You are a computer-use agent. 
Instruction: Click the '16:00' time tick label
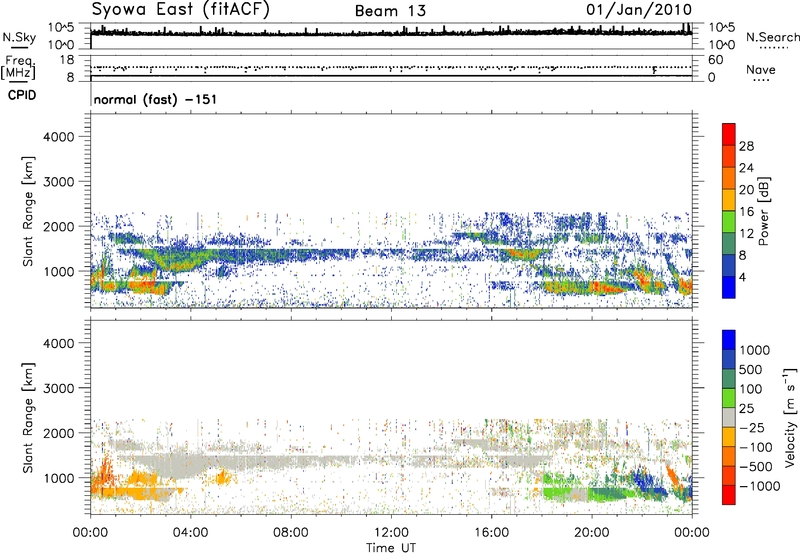[x=491, y=533]
